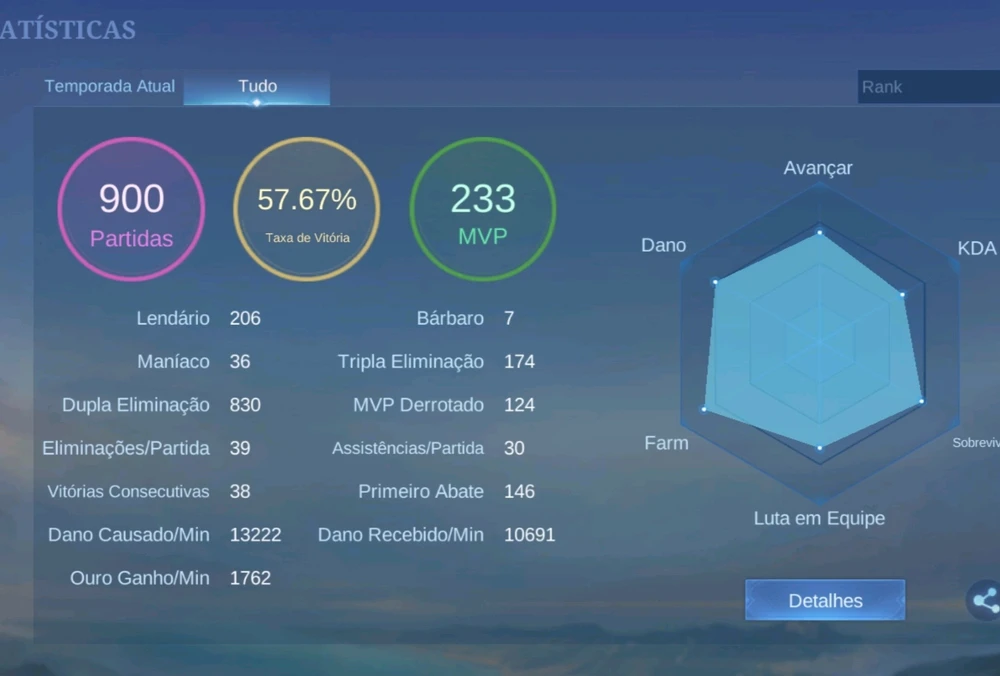Select the Avançar radar label
This screenshot has width=1000, height=676.
(x=818, y=168)
